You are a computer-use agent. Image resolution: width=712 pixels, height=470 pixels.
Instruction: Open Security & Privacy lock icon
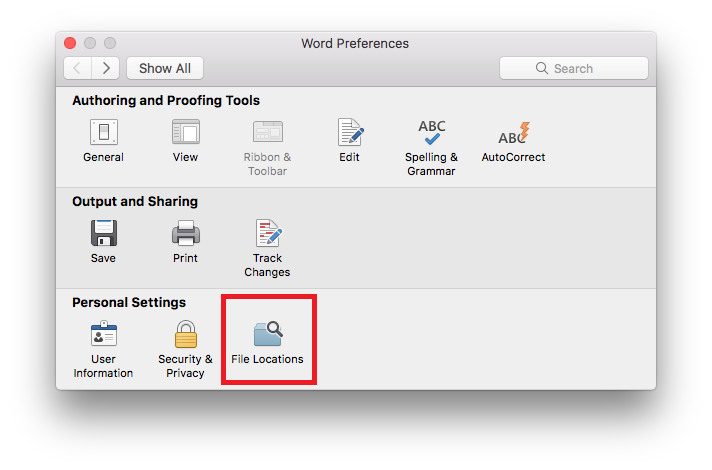click(185, 334)
